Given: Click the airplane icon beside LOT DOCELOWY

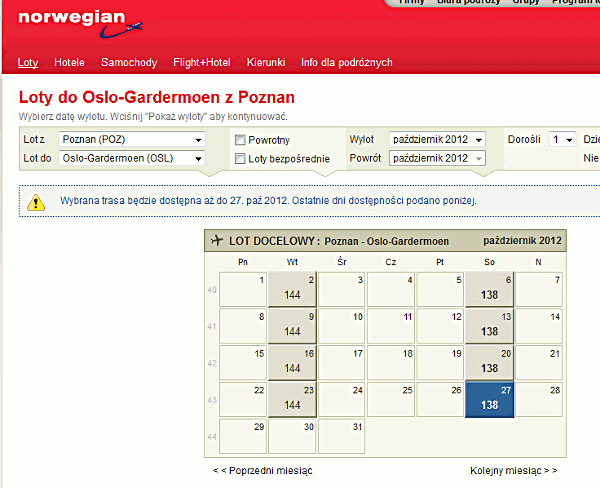Looking at the screenshot, I should point(217,240).
